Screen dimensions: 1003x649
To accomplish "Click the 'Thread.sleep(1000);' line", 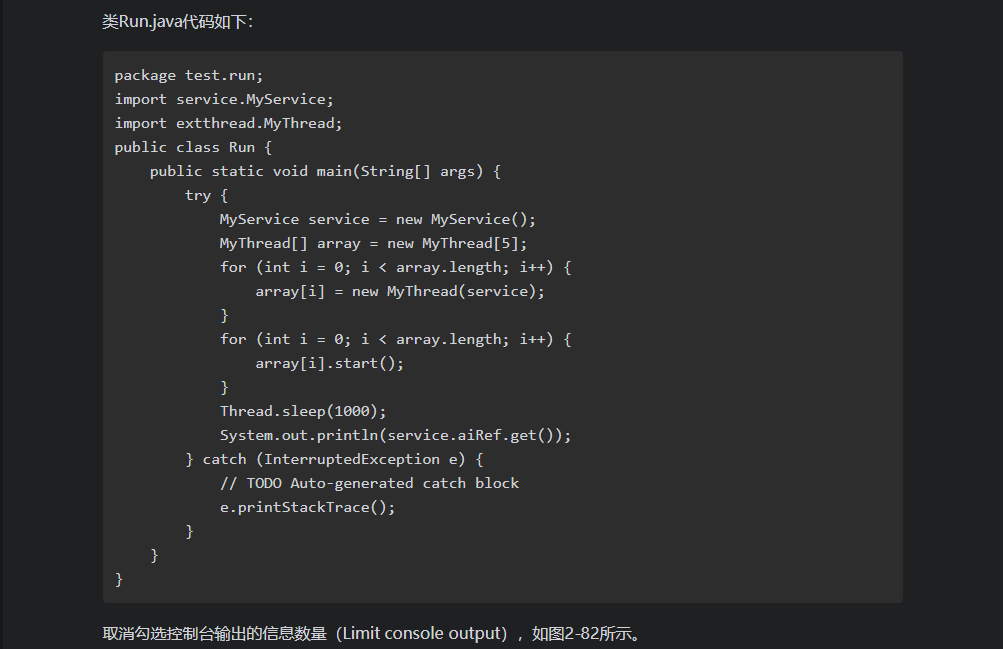I will pyautogui.click(x=303, y=411).
